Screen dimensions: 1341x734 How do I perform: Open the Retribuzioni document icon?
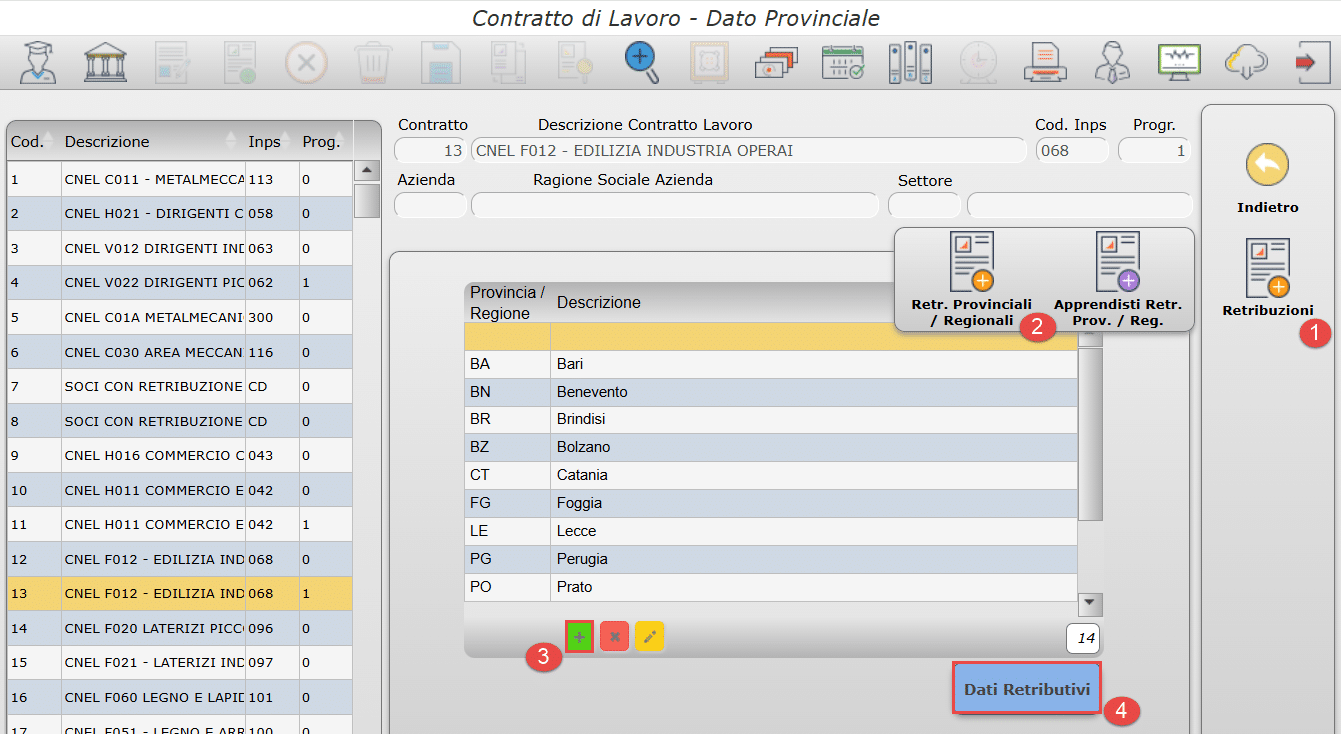1267,268
